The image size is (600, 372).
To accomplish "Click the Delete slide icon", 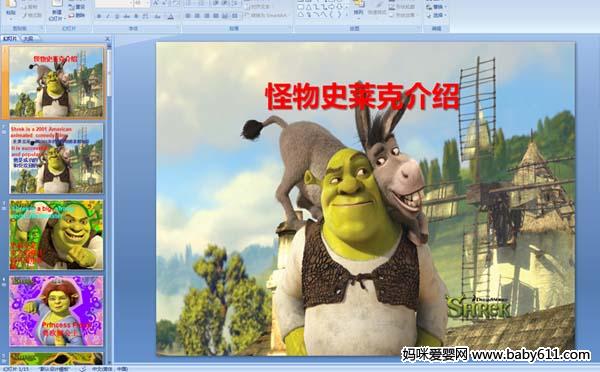I will [x=76, y=15].
